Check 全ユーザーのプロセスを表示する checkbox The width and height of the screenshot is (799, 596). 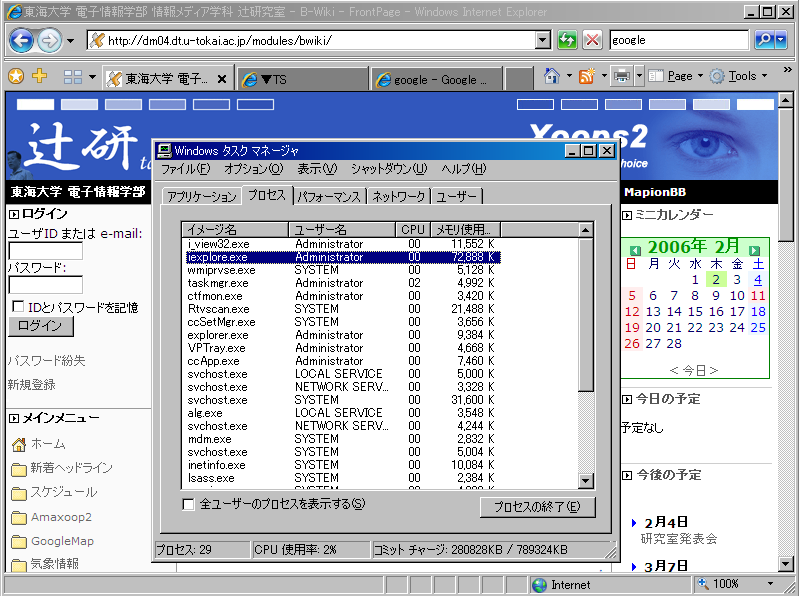tap(189, 504)
